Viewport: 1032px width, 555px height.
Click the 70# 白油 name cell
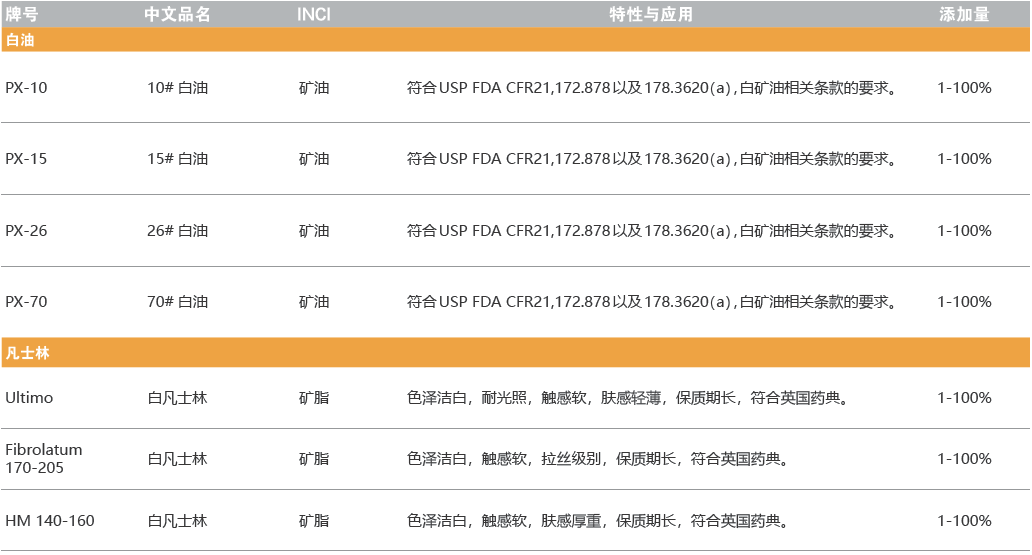[177, 302]
